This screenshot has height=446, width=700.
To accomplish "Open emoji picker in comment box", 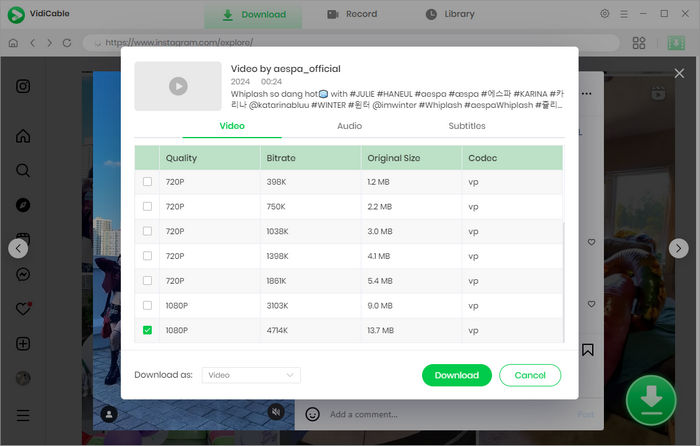I will point(312,414).
